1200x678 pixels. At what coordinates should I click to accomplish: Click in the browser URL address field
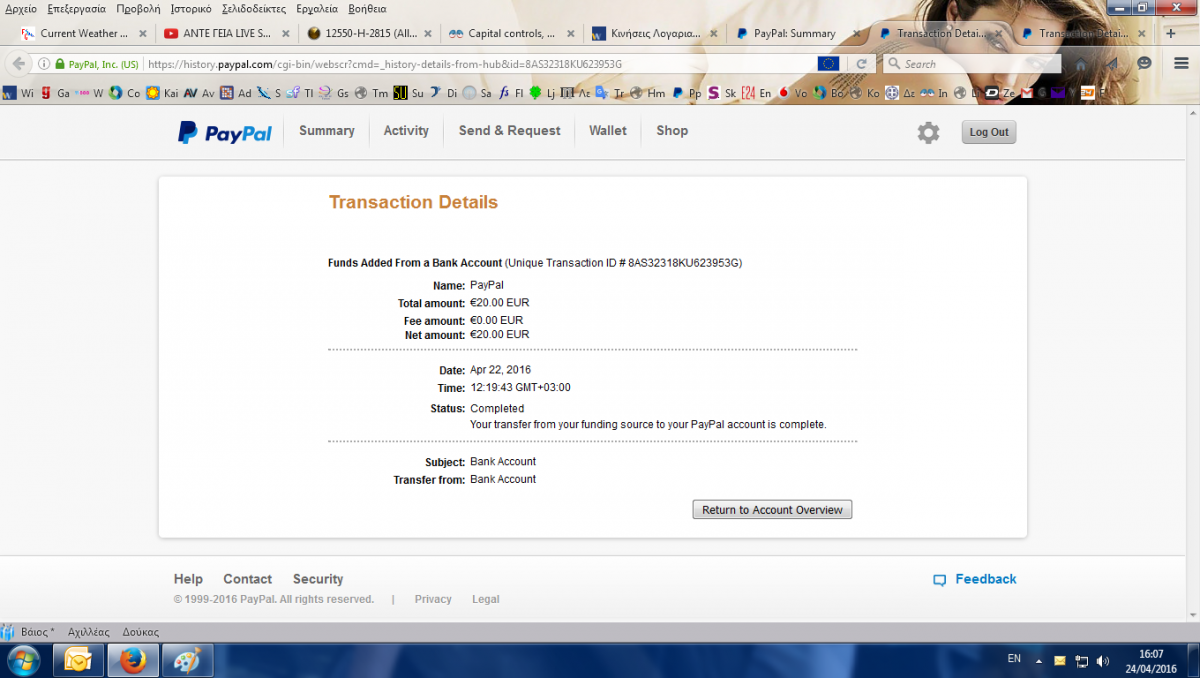480,64
